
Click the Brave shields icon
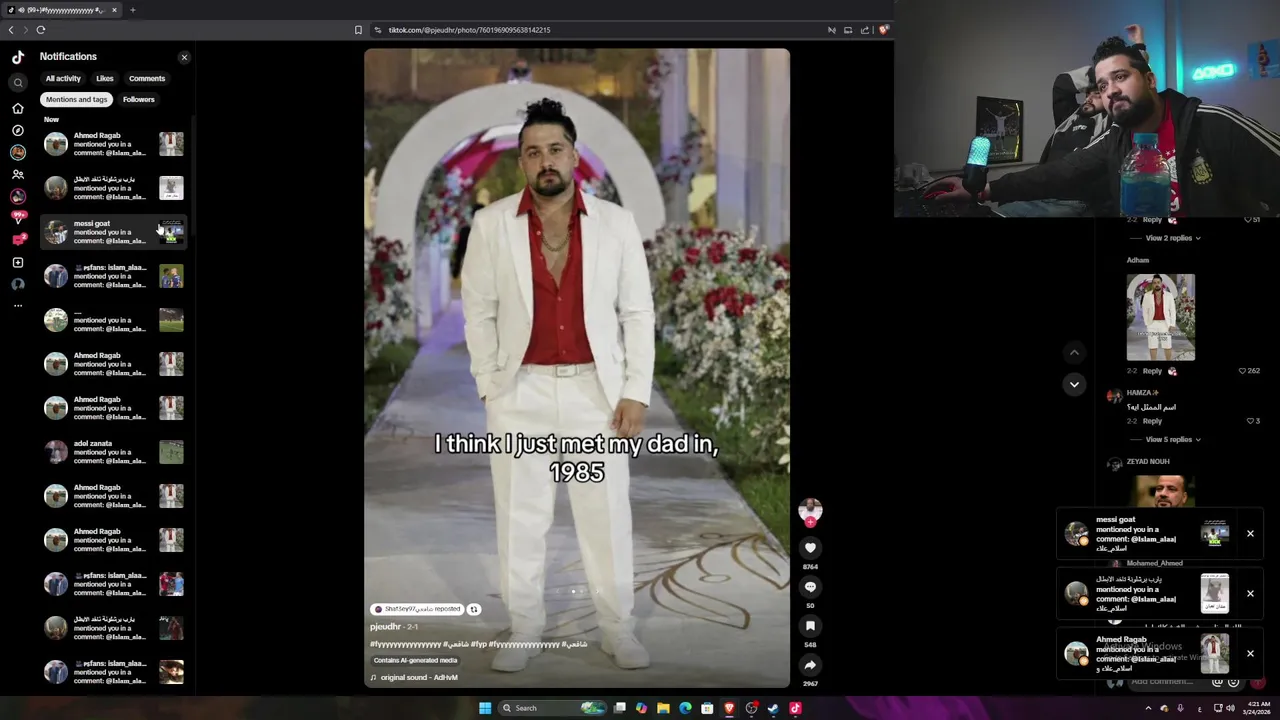tap(884, 30)
